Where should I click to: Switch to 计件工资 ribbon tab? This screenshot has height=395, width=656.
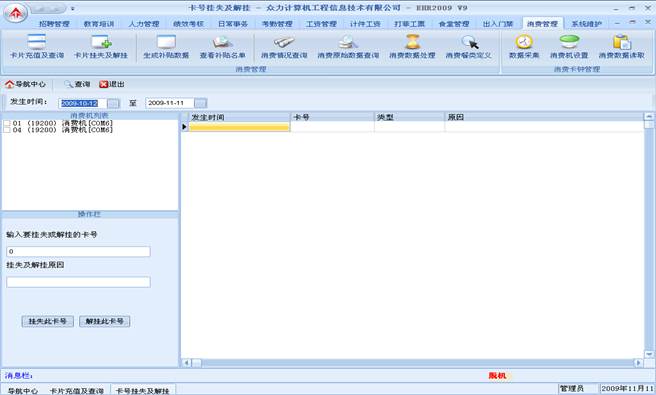coord(365,24)
